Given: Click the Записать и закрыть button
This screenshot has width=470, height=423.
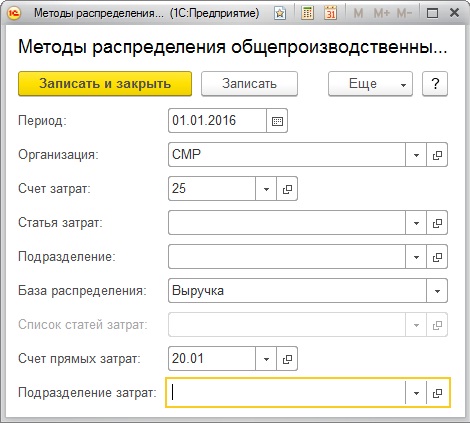Looking at the screenshot, I should click(105, 84).
